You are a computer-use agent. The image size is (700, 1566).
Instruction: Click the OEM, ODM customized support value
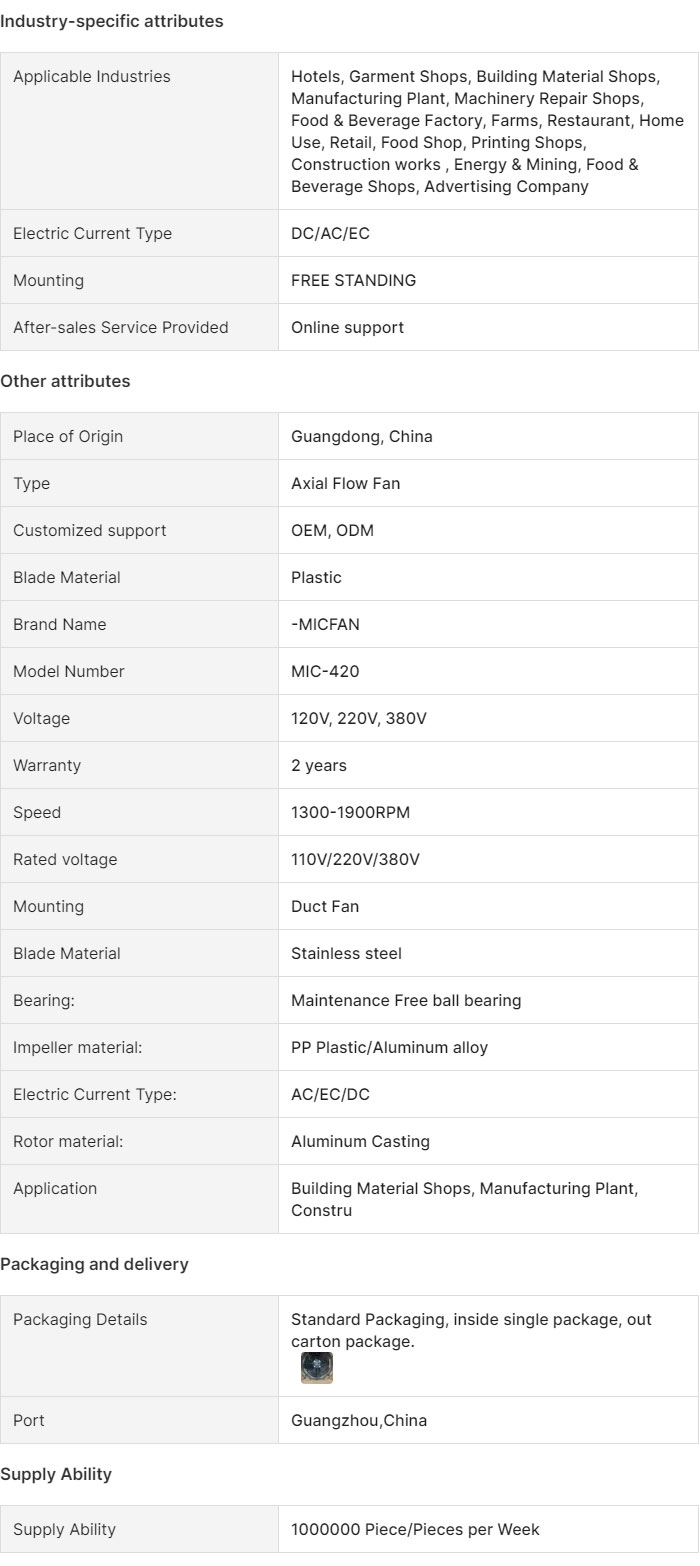tap(332, 530)
